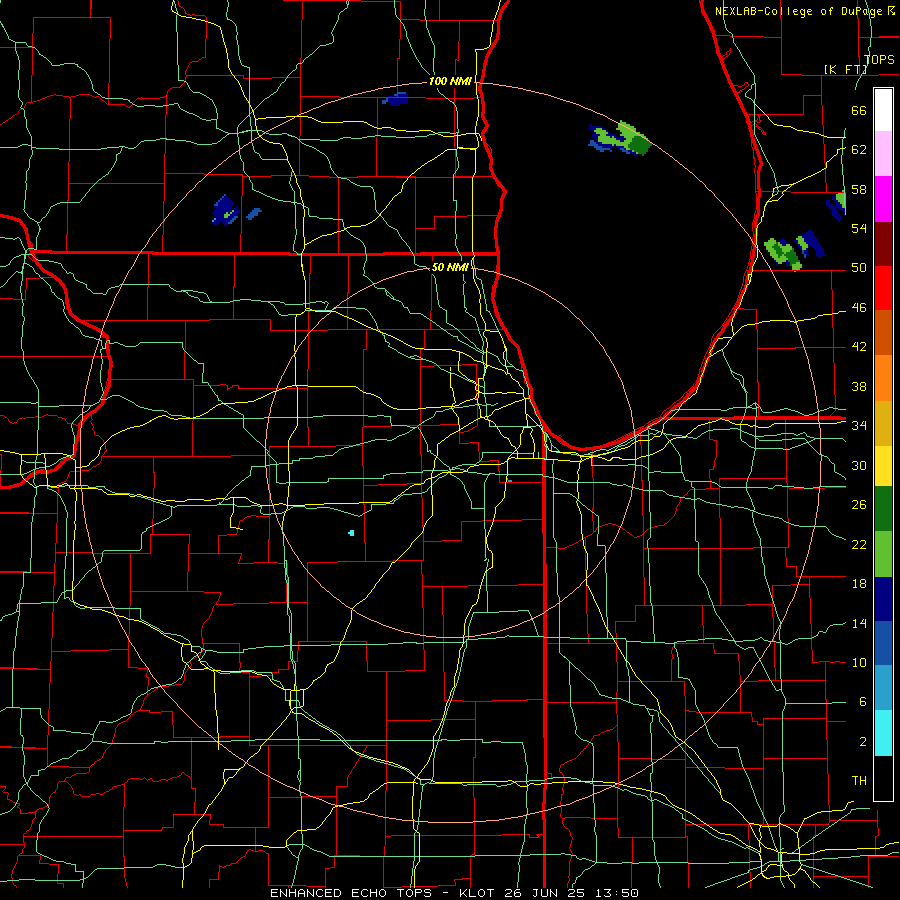Click the navy echo containing a green pixel
900x900 pixels.
pos(225,211)
